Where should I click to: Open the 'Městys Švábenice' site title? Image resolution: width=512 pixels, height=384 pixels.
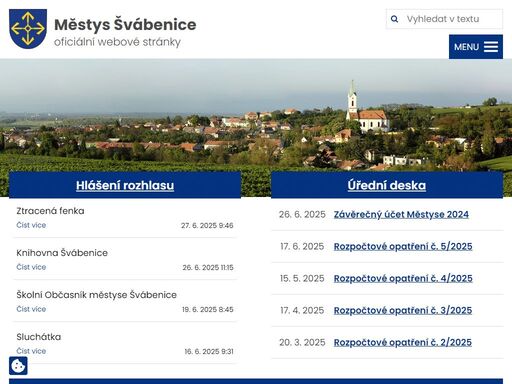(125, 24)
